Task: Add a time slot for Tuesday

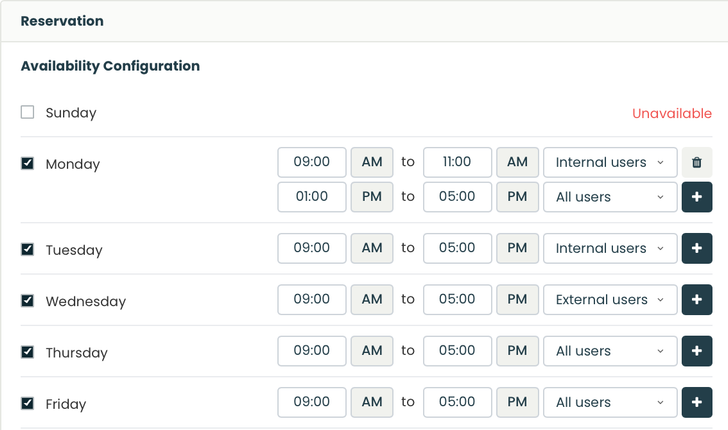Action: click(697, 248)
